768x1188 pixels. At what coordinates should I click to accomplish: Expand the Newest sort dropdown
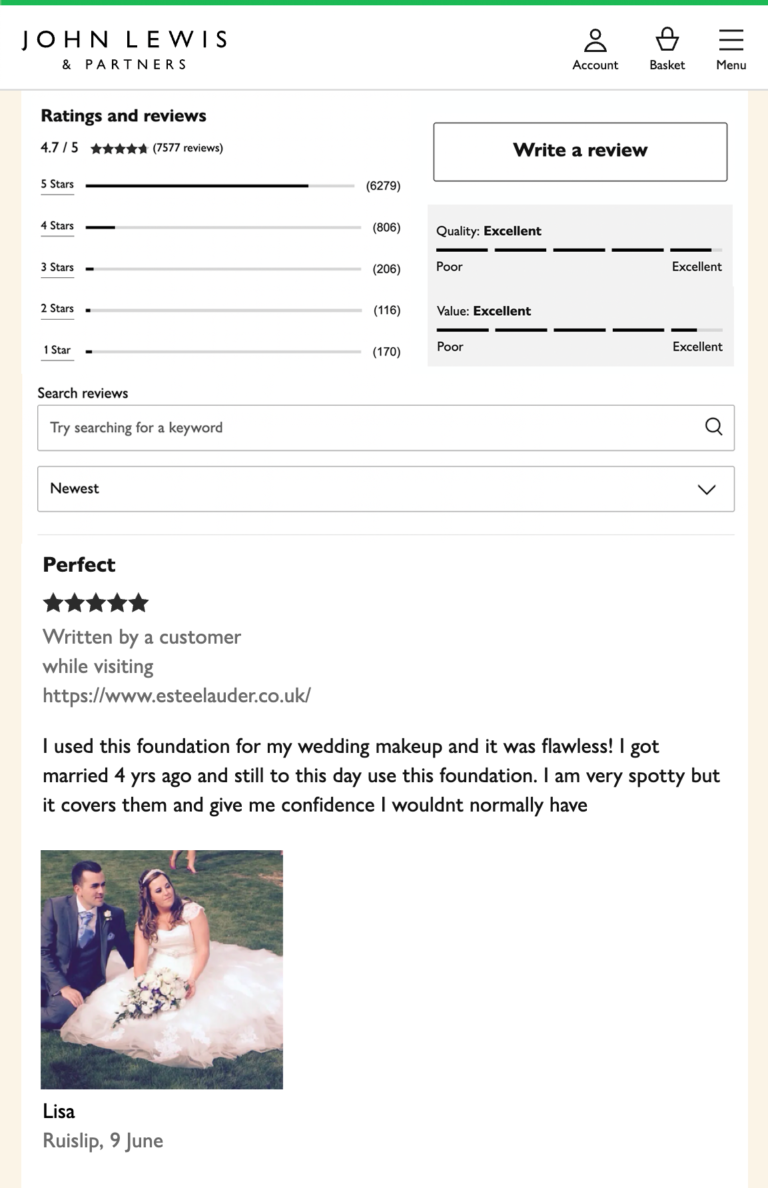385,489
